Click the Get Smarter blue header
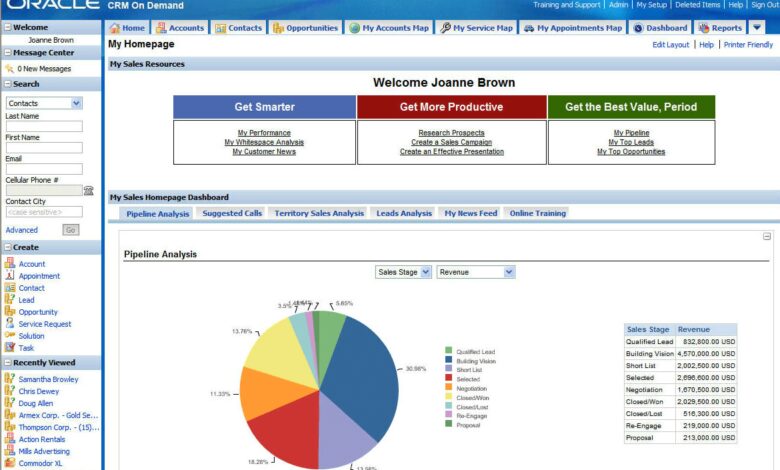Image resolution: width=780 pixels, height=470 pixels. point(265,107)
